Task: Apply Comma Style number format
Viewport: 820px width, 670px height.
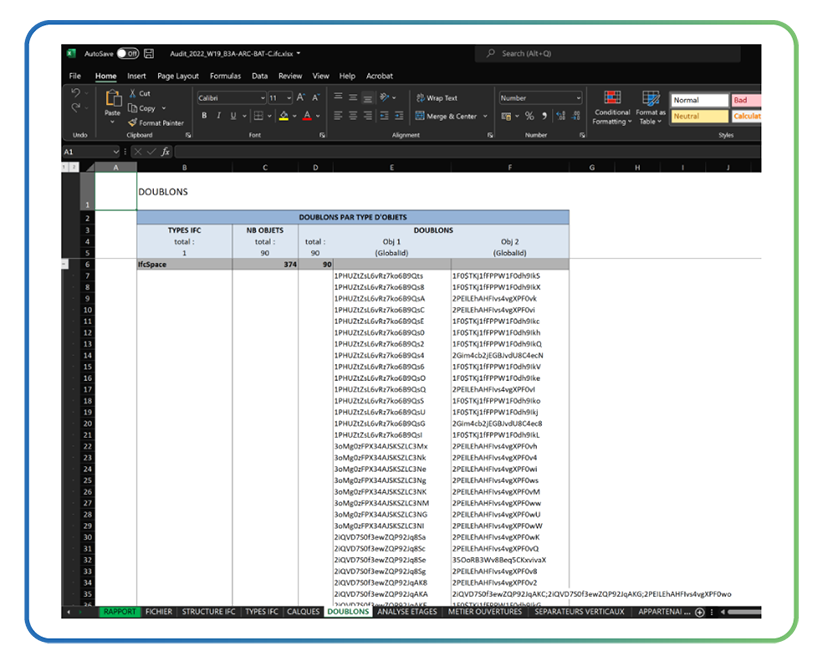Action: 544,116
